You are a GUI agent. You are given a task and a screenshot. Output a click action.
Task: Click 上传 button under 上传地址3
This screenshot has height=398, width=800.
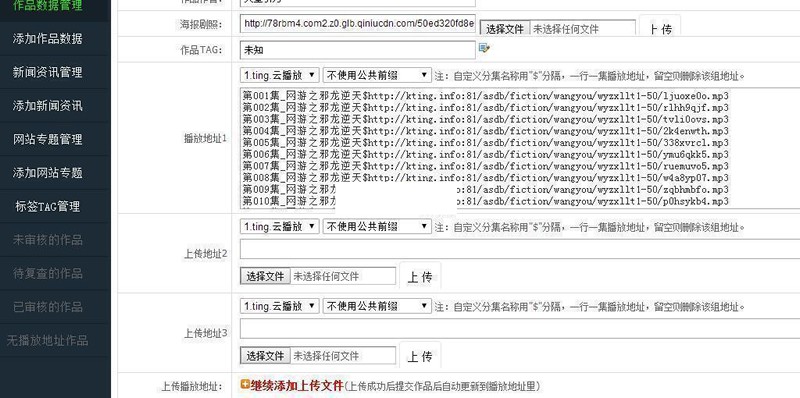[x=420, y=356]
